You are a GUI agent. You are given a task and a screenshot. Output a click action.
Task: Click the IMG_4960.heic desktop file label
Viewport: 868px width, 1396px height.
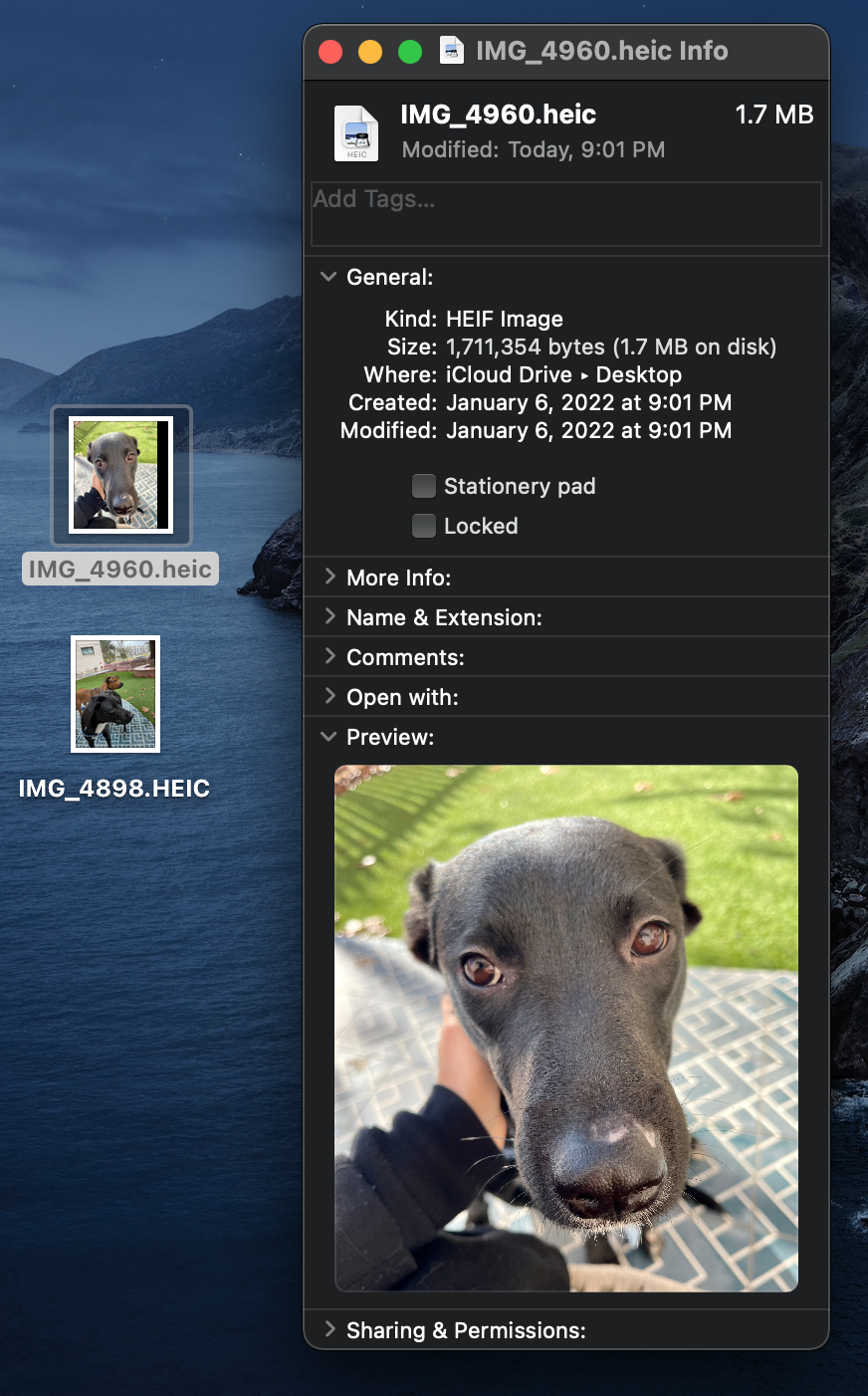[120, 570]
